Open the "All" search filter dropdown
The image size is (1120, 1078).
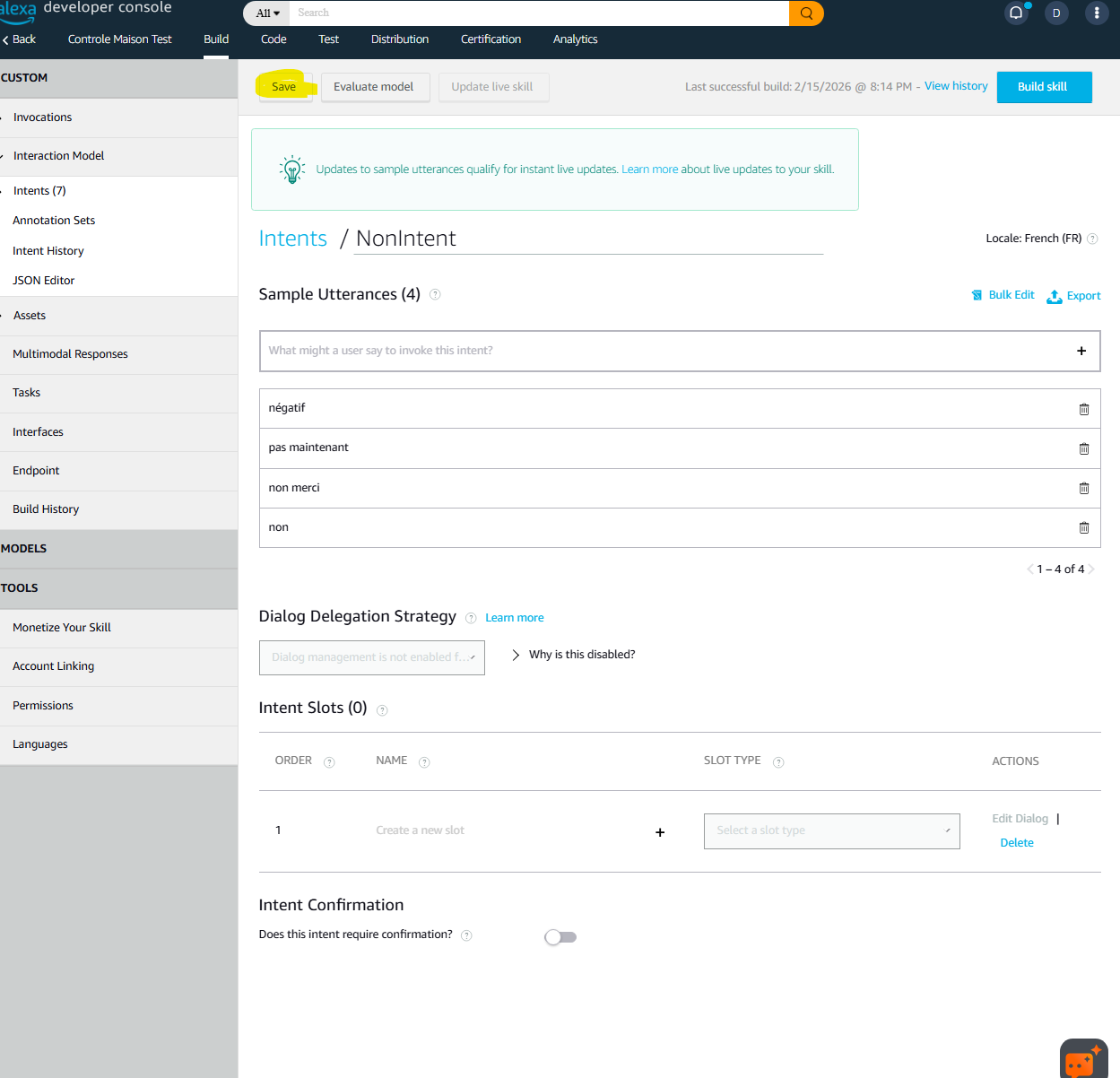point(267,13)
